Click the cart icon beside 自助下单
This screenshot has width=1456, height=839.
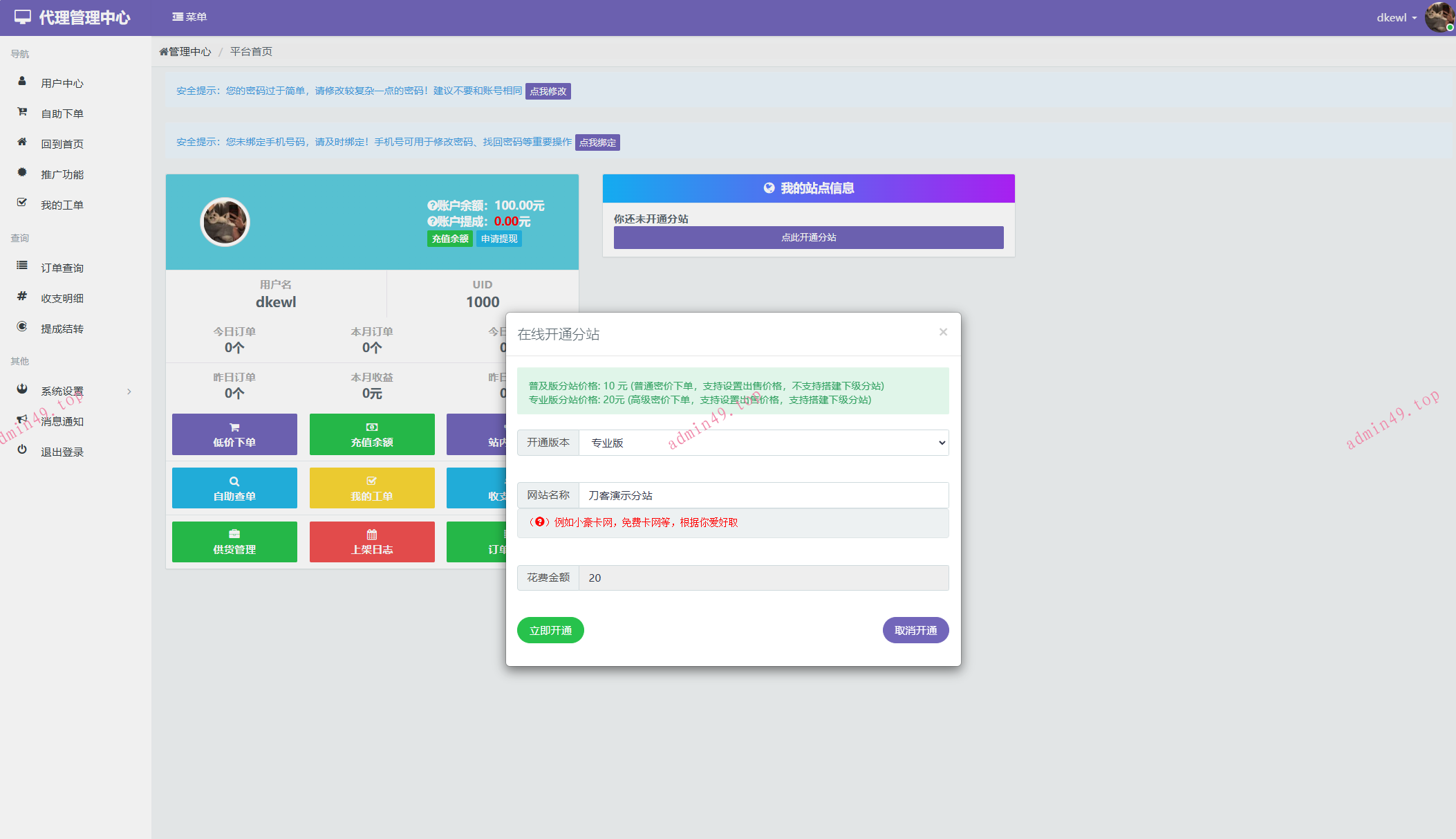[22, 112]
